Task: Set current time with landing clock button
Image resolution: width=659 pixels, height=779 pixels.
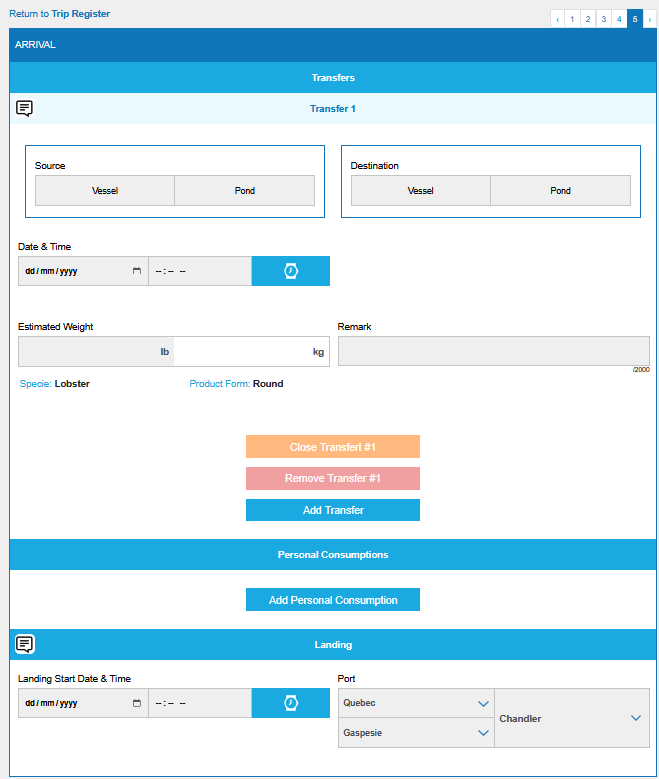Action: click(290, 703)
